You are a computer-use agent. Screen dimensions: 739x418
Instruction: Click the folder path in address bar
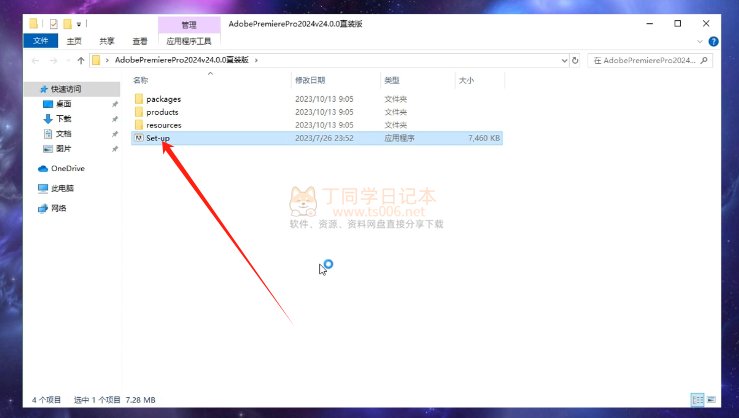tap(181, 60)
